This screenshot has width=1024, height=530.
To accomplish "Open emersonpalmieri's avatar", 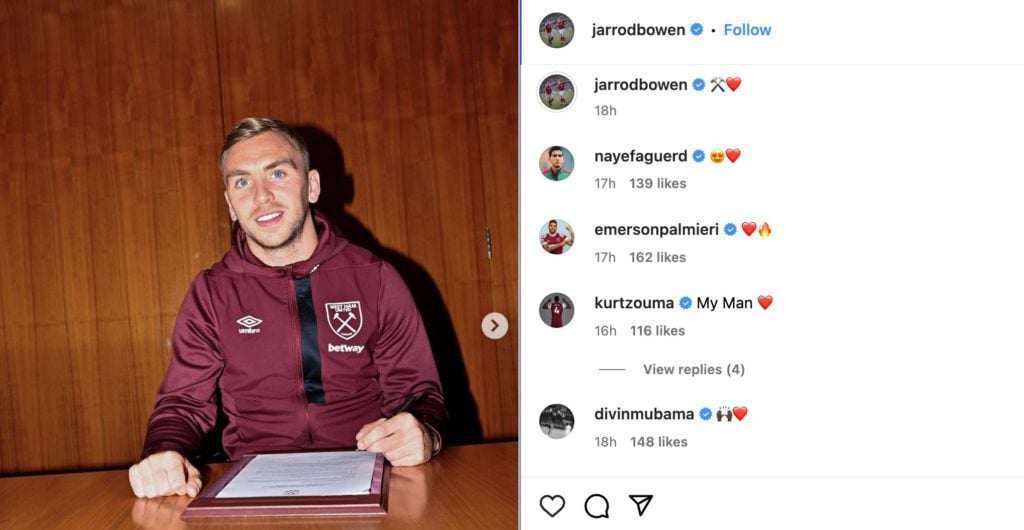I will (x=556, y=236).
